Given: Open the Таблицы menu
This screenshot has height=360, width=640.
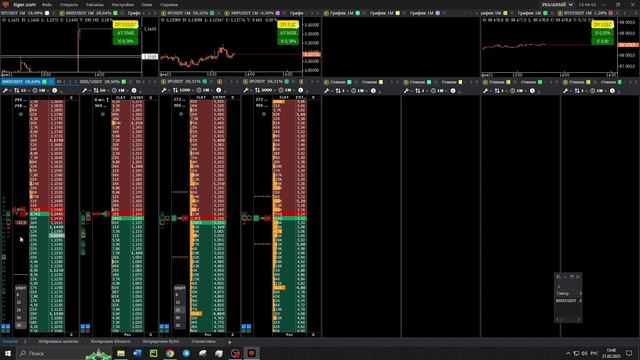Looking at the screenshot, I should [94, 5].
